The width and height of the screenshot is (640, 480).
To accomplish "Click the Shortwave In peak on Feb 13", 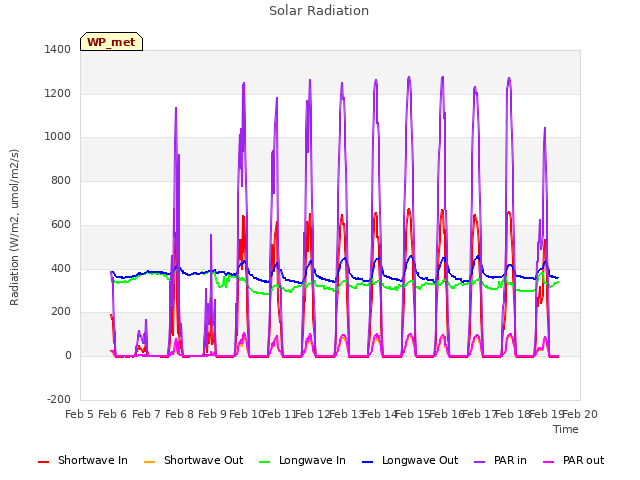I will 342,215.
